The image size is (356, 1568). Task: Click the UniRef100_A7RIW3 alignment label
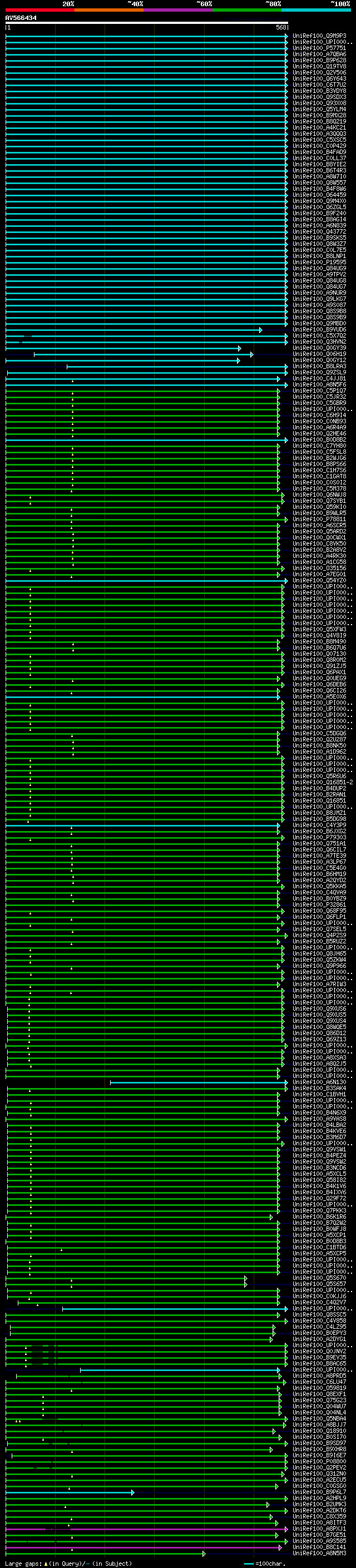[319, 985]
